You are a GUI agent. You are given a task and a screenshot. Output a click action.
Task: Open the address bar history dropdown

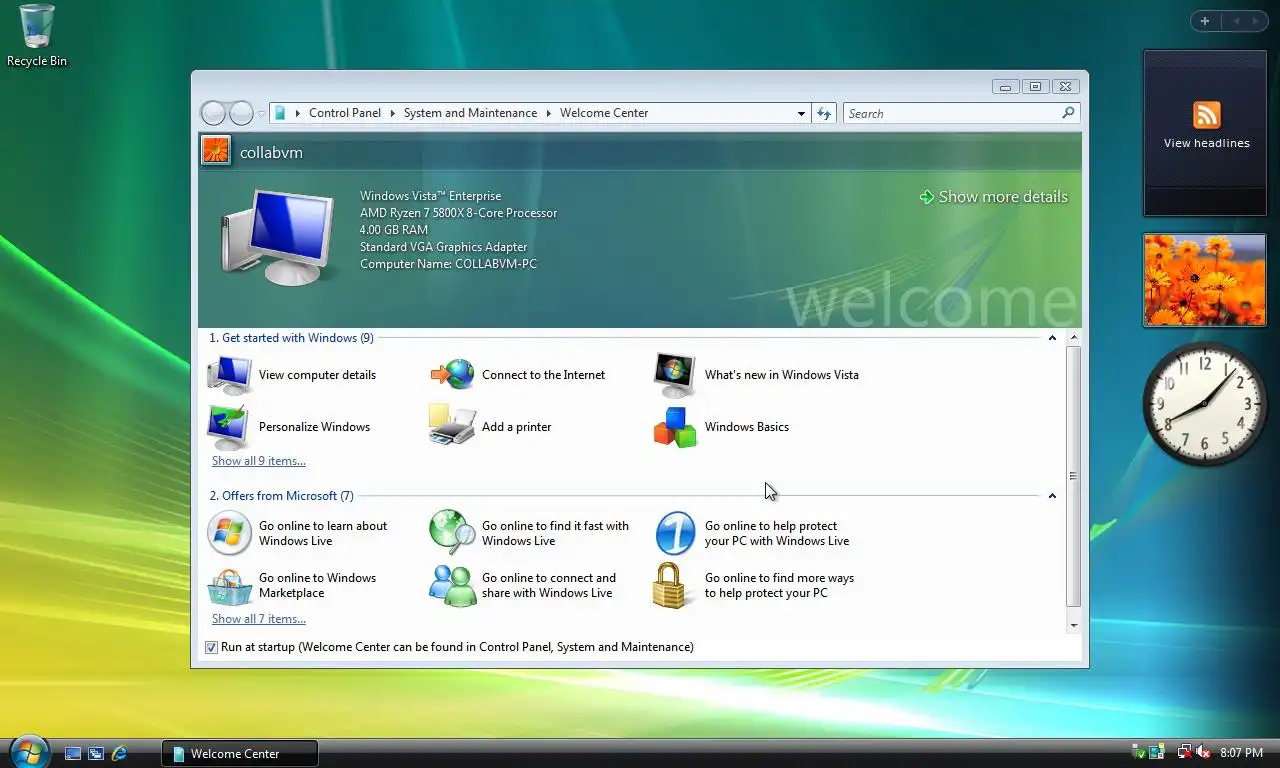click(x=801, y=113)
